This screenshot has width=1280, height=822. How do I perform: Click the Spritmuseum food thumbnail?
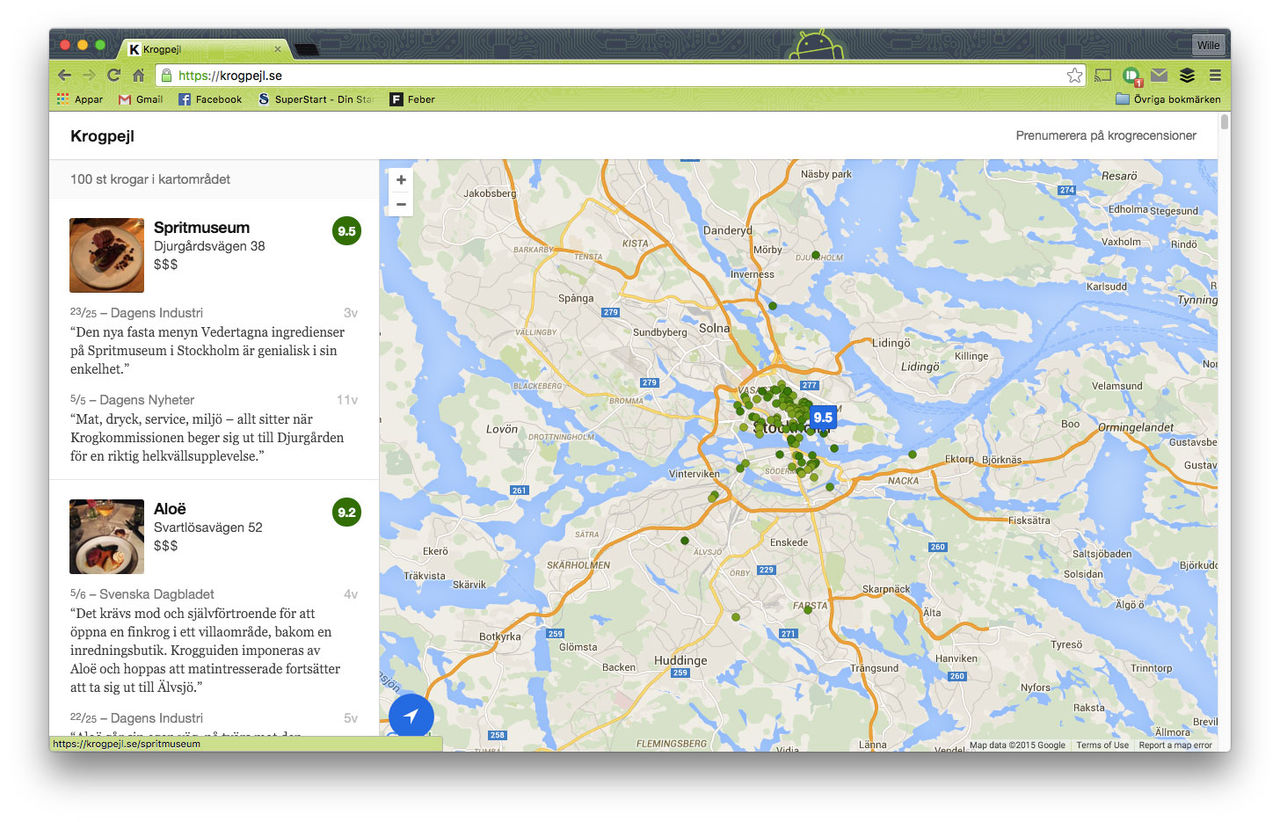(106, 255)
